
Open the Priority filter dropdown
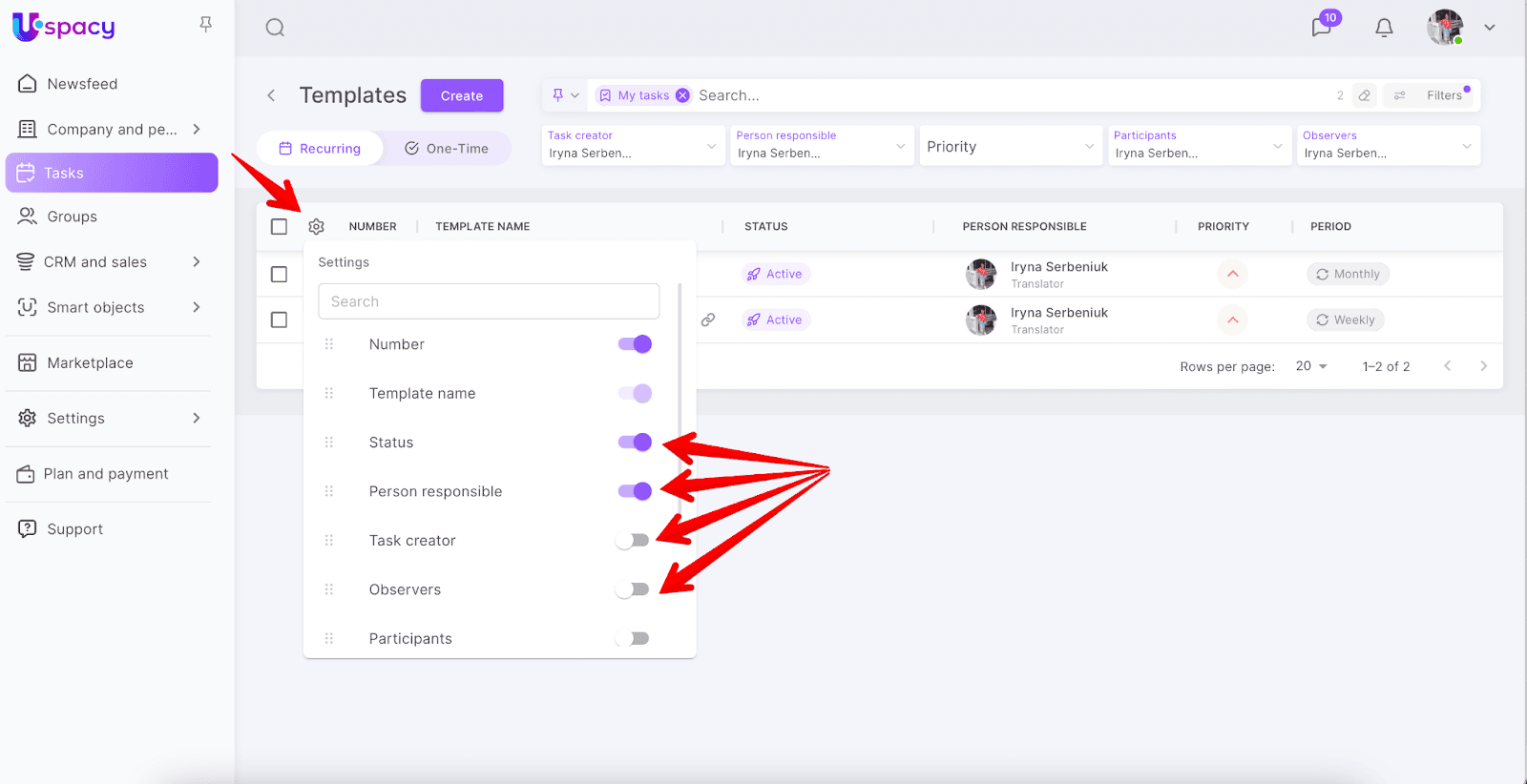1010,147
